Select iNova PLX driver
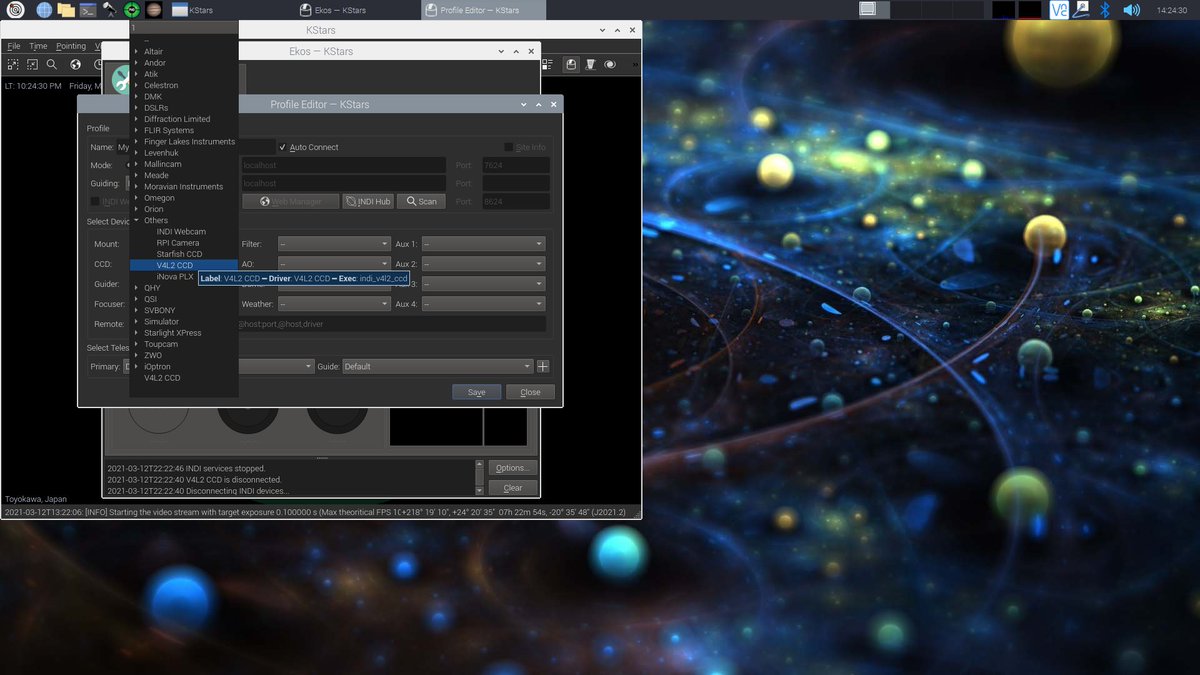The width and height of the screenshot is (1200, 675). click(x=175, y=277)
